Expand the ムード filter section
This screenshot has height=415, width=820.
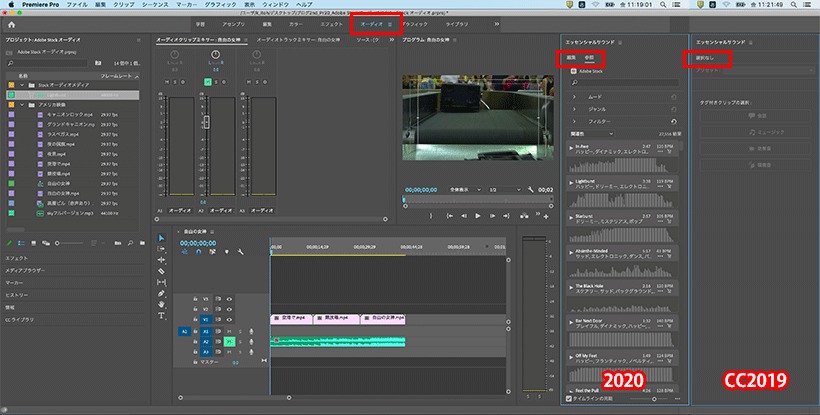pos(574,97)
